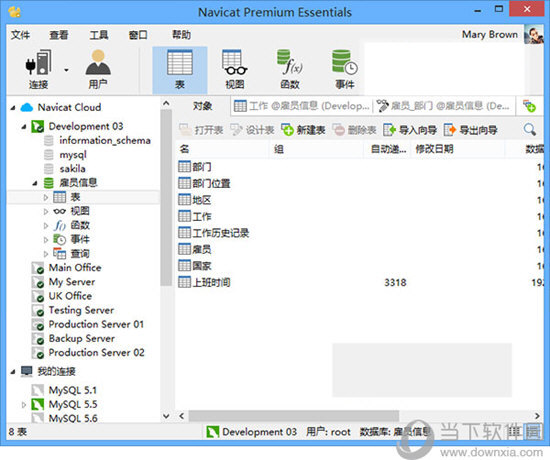The image size is (550, 460).
Task: Click the 打开表 button
Action: click(201, 130)
